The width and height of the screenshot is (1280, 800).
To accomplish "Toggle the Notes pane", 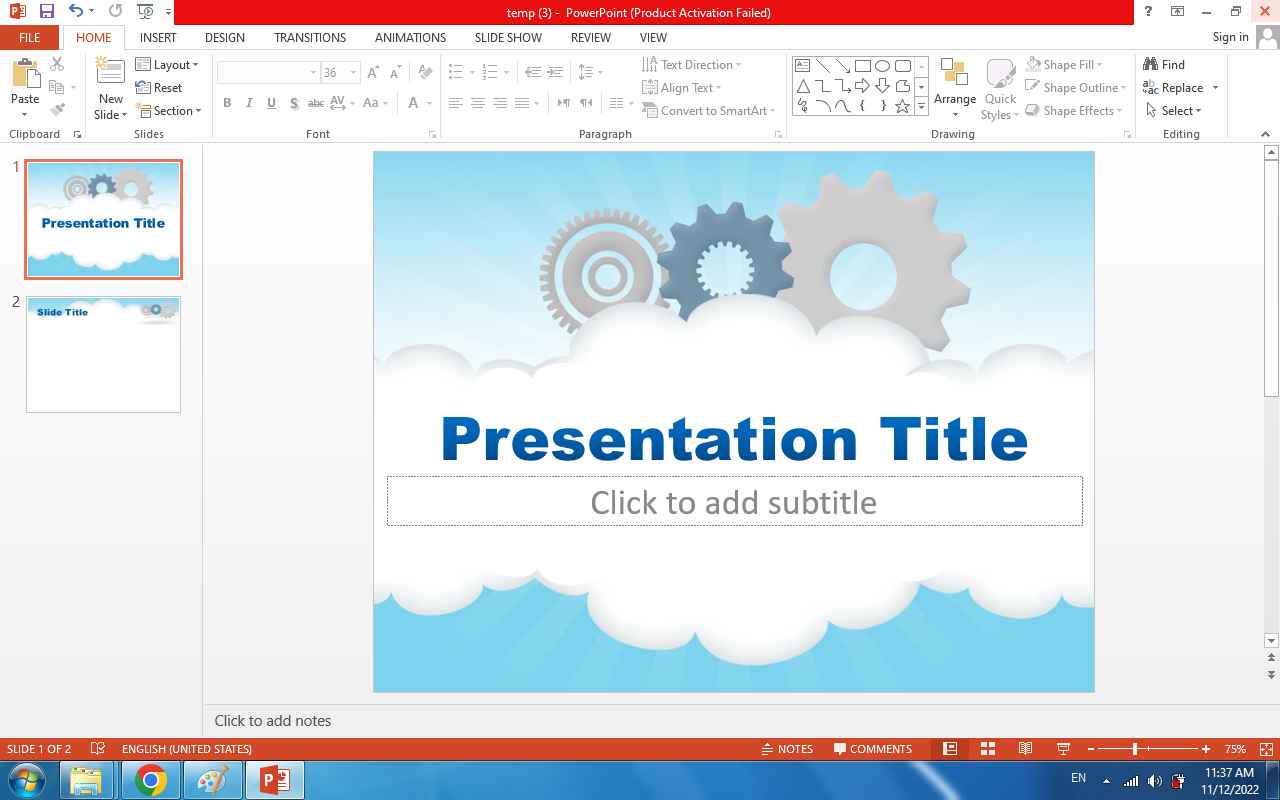I will click(x=786, y=749).
